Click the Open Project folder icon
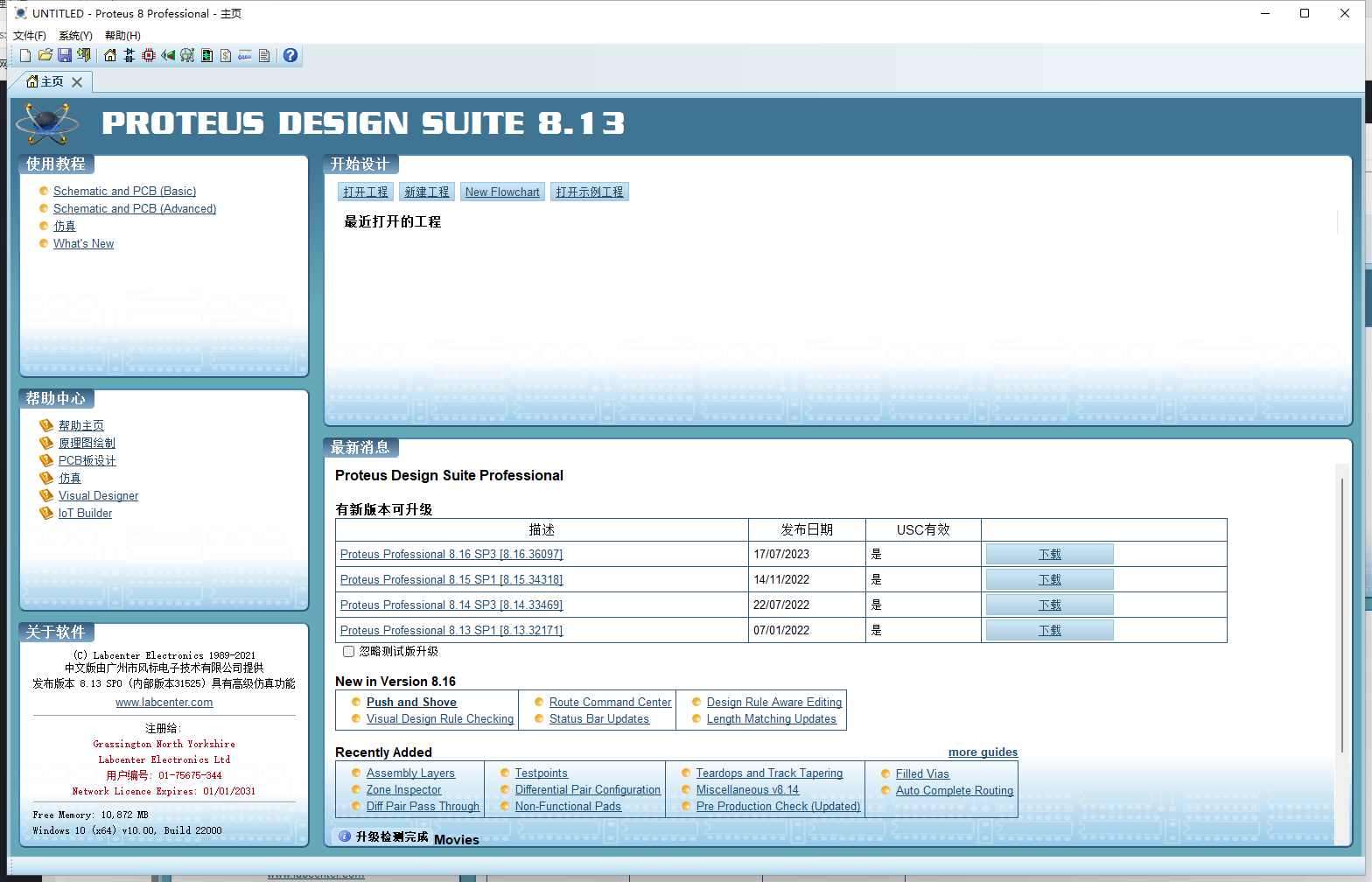 (x=45, y=55)
